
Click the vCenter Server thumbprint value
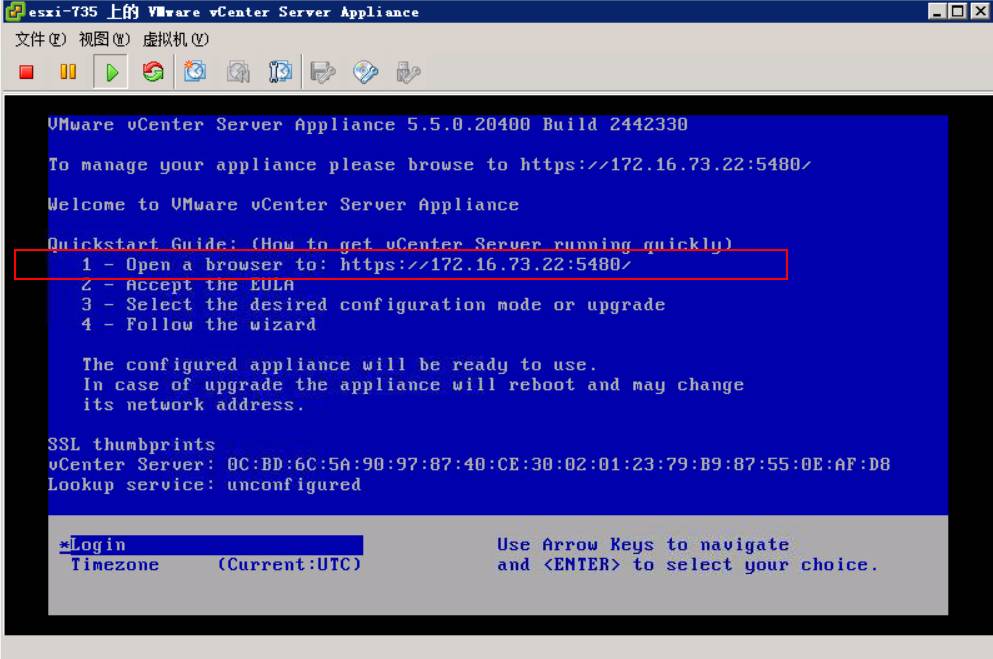[559, 465]
